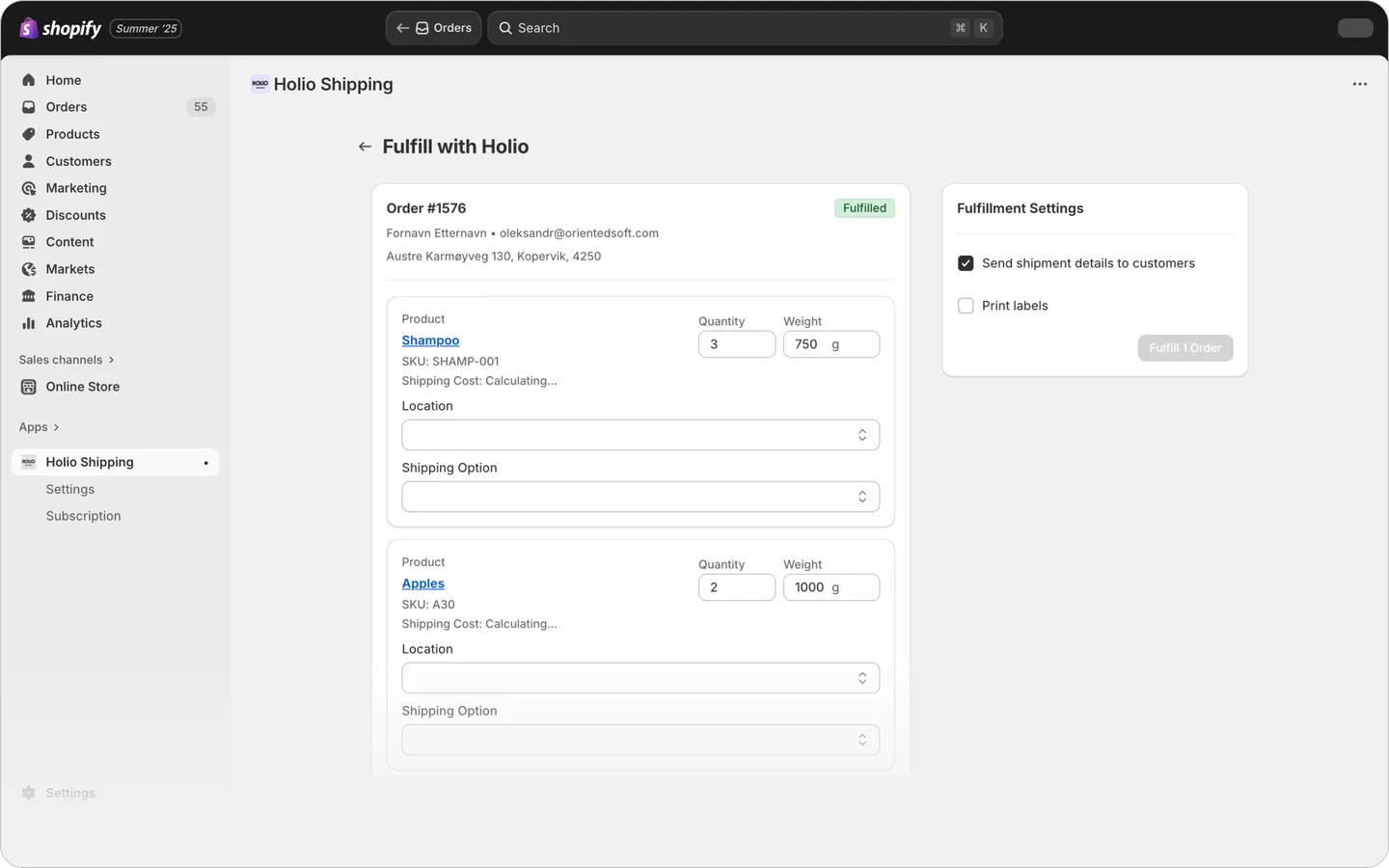Go back using the arrow beside Fulfill with Holio
Viewport: 1389px width, 868px height.
(x=365, y=147)
